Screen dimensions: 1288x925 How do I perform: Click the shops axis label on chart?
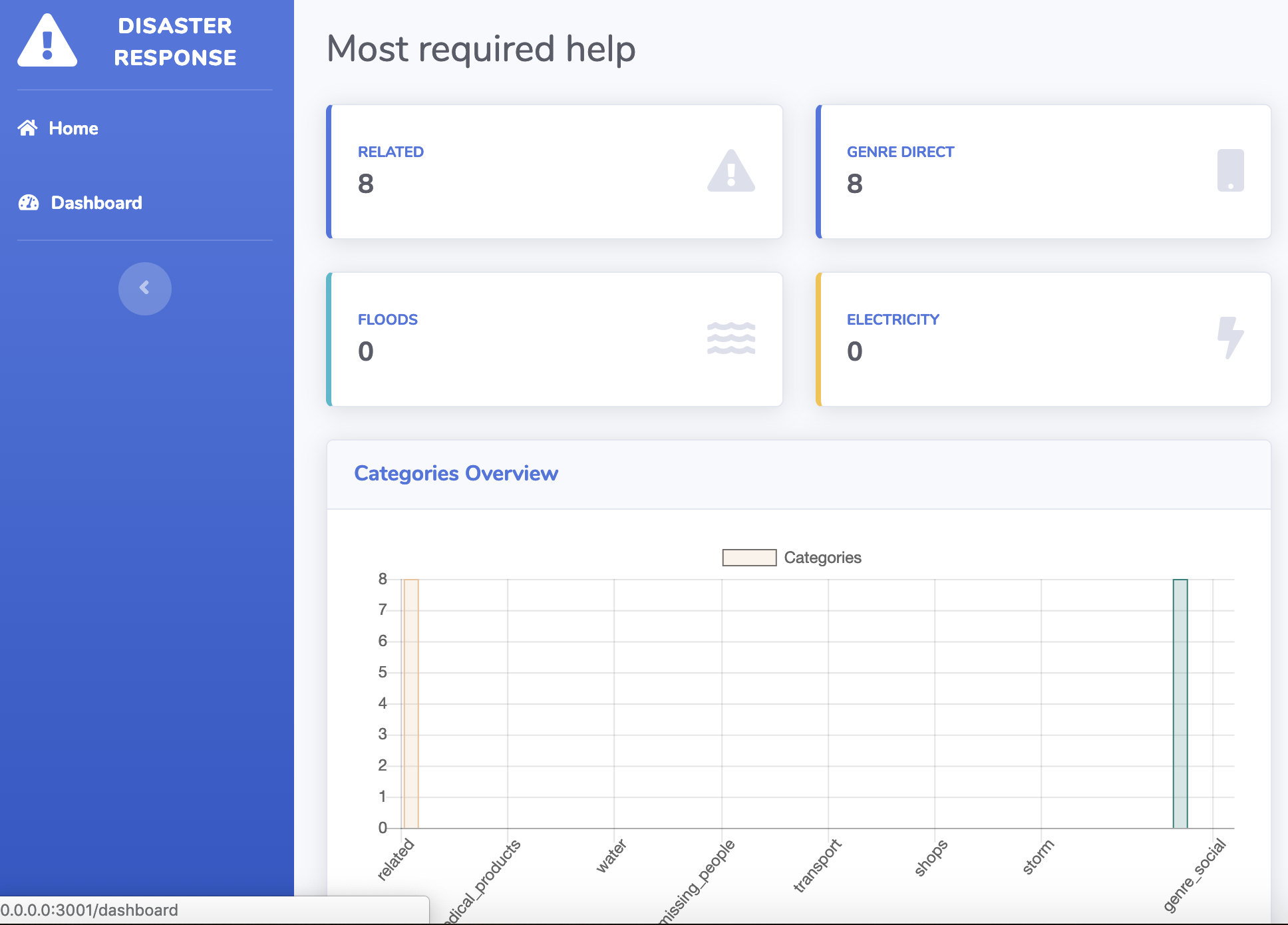pyautogui.click(x=931, y=858)
